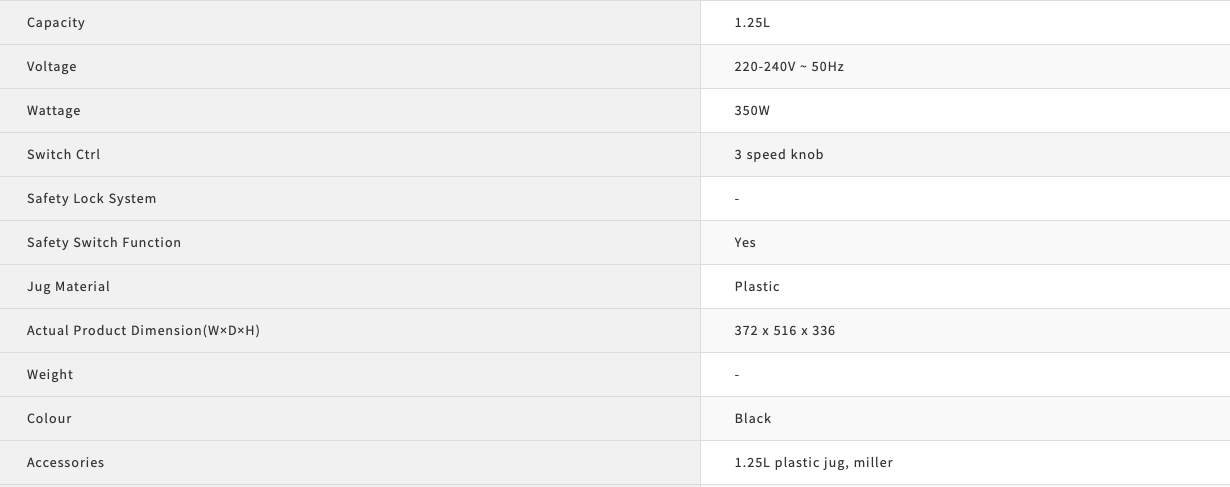Click the Accessories row label
1230x487 pixels.
(66, 463)
